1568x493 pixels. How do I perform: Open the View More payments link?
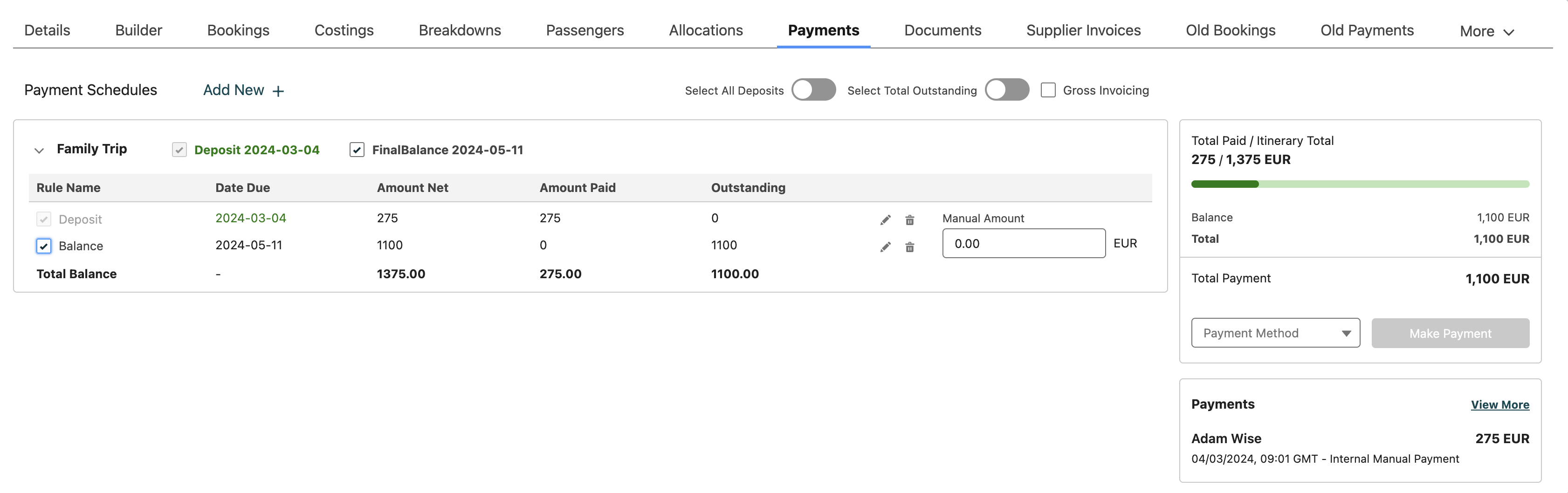coord(1499,405)
